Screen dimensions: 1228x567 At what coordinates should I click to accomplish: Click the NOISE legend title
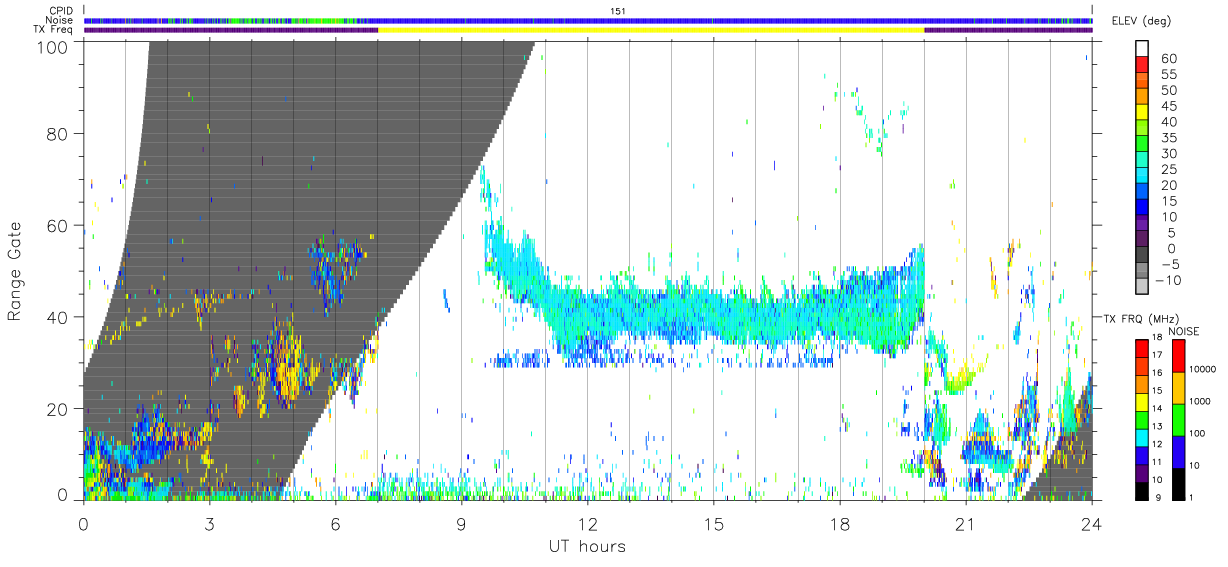pyautogui.click(x=1183, y=331)
